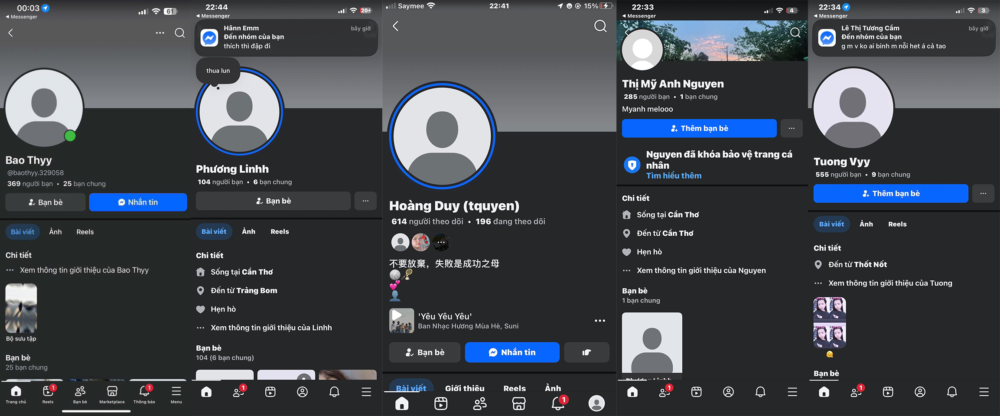Open the Bộ sưu tập collection thumbnail
1000x416 pixels.
pos(21,308)
